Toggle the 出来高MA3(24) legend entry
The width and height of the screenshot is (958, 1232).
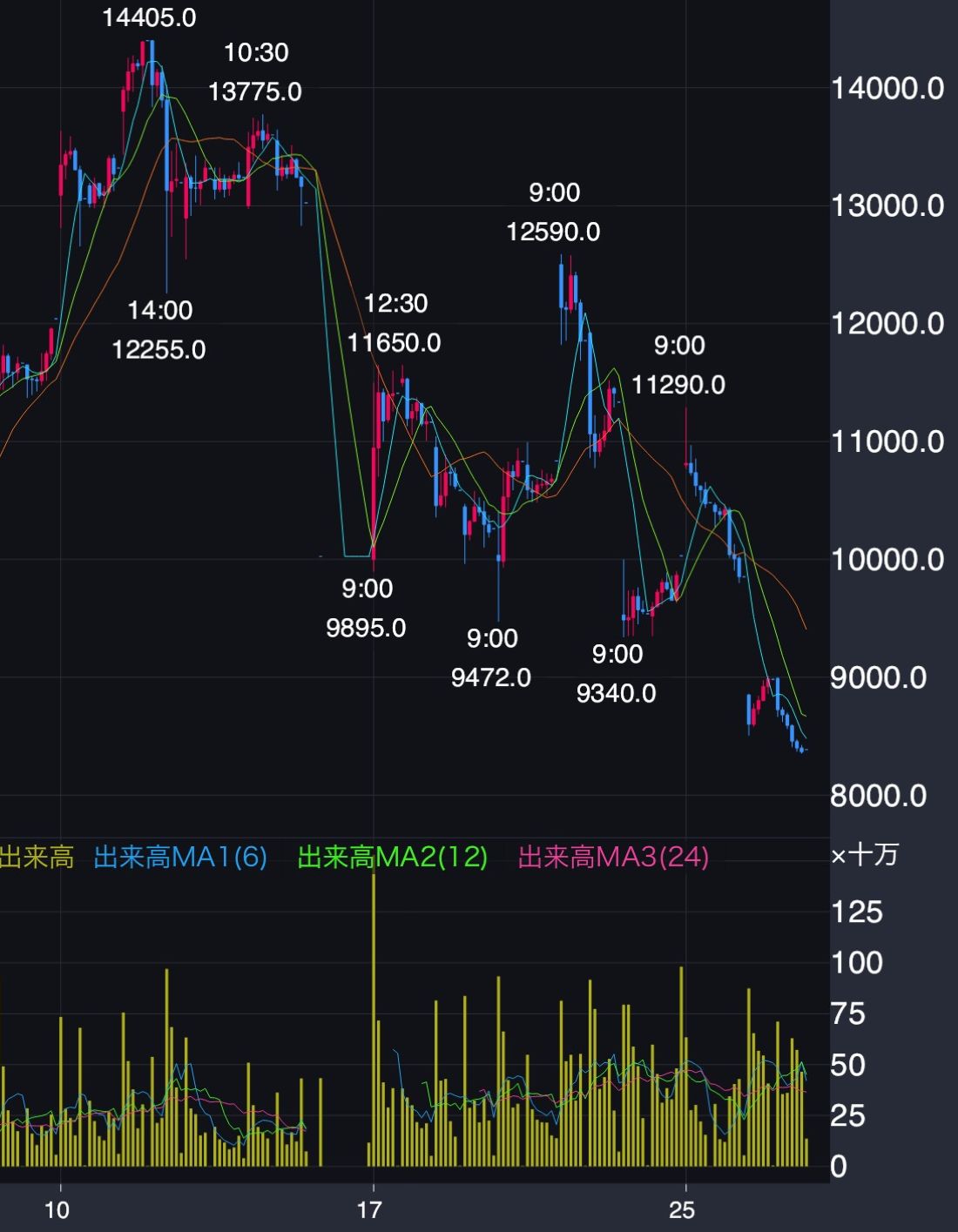coord(613,858)
